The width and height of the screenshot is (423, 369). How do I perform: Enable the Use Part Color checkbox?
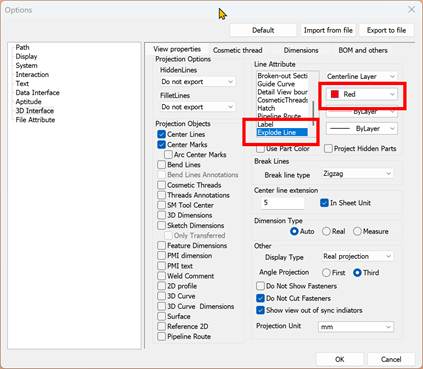click(261, 149)
